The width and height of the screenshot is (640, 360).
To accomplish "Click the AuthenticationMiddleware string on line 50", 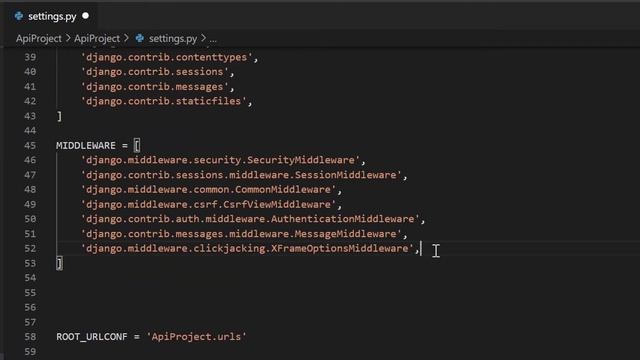I will [x=250, y=219].
